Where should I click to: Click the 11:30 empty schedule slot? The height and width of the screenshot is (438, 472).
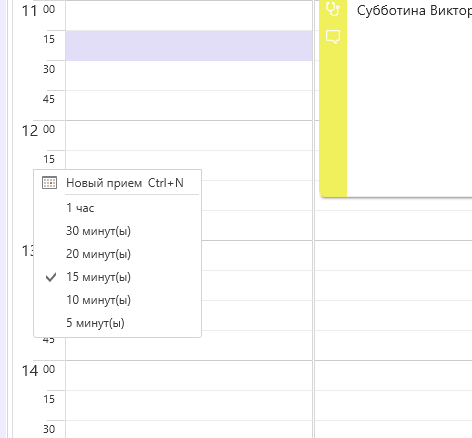click(x=189, y=75)
